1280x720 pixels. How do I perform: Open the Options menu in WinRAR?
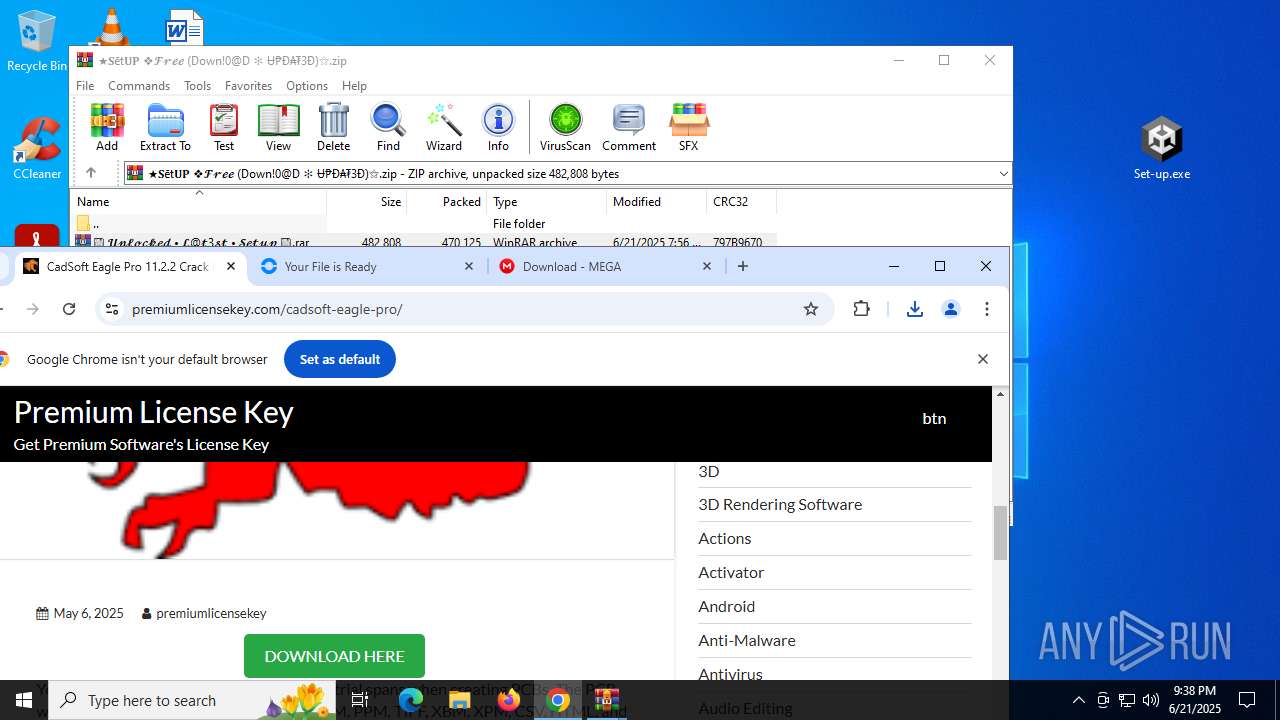click(x=307, y=86)
